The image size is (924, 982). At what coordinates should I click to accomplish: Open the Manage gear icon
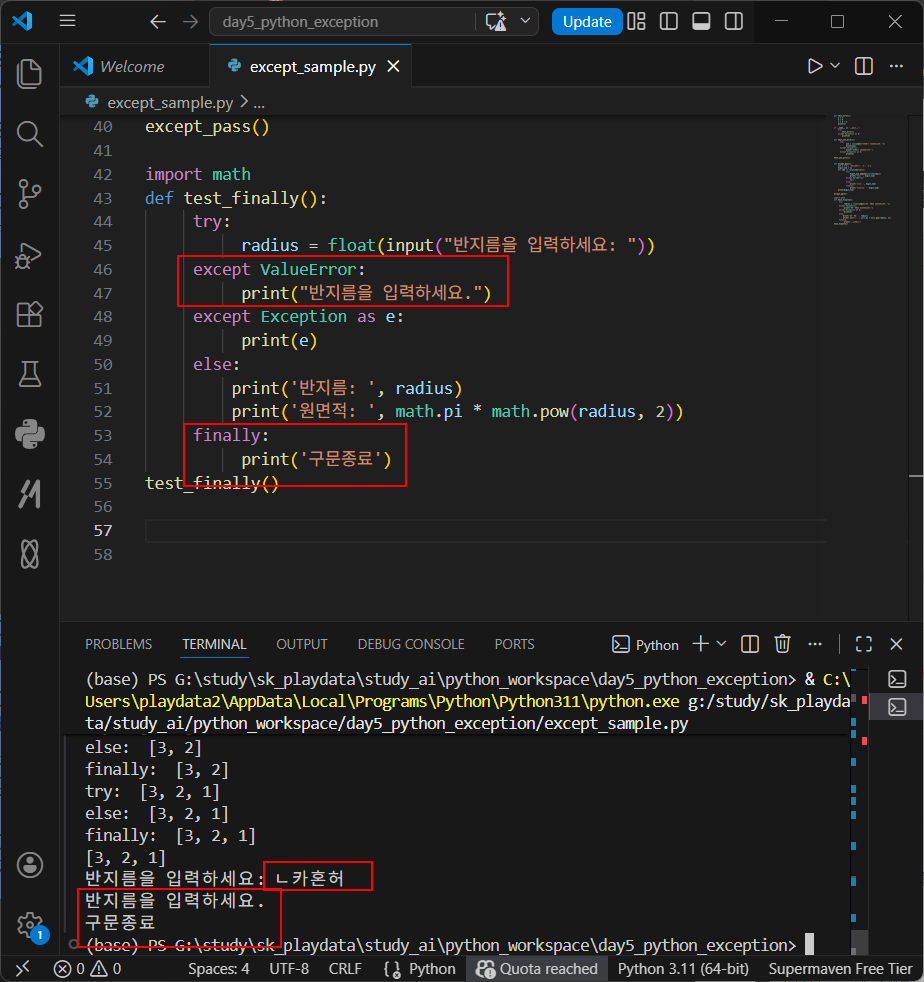pyautogui.click(x=29, y=925)
